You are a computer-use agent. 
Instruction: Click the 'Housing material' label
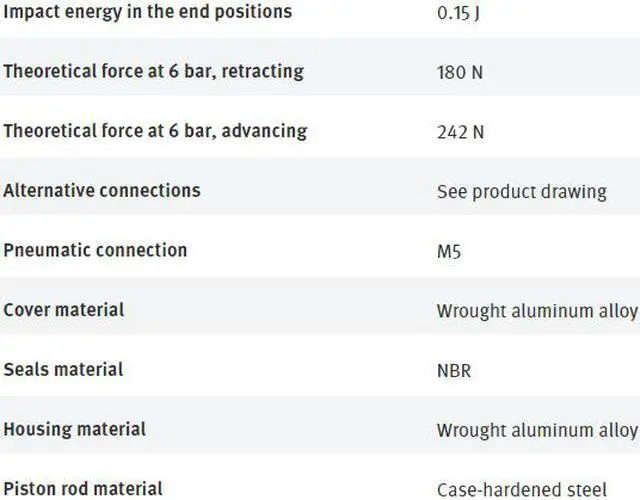[x=74, y=429]
